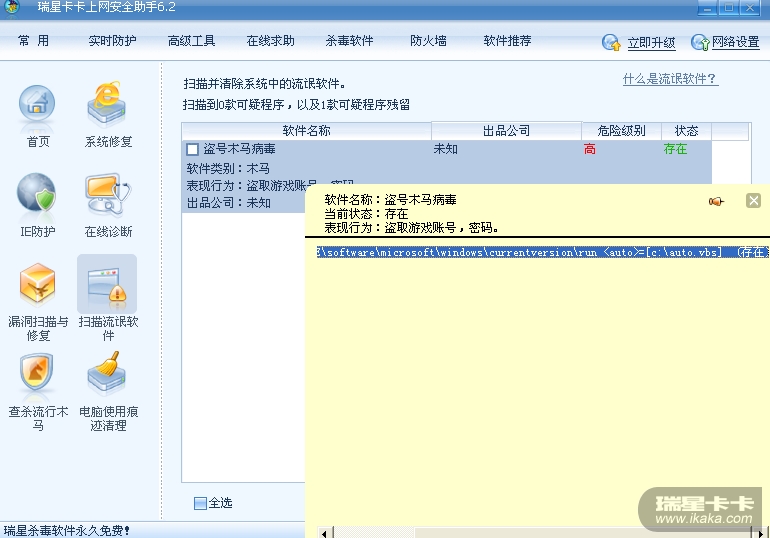The image size is (770, 538).
Task: Click the horizontal scrollbar right arrow
Action: (x=760, y=533)
